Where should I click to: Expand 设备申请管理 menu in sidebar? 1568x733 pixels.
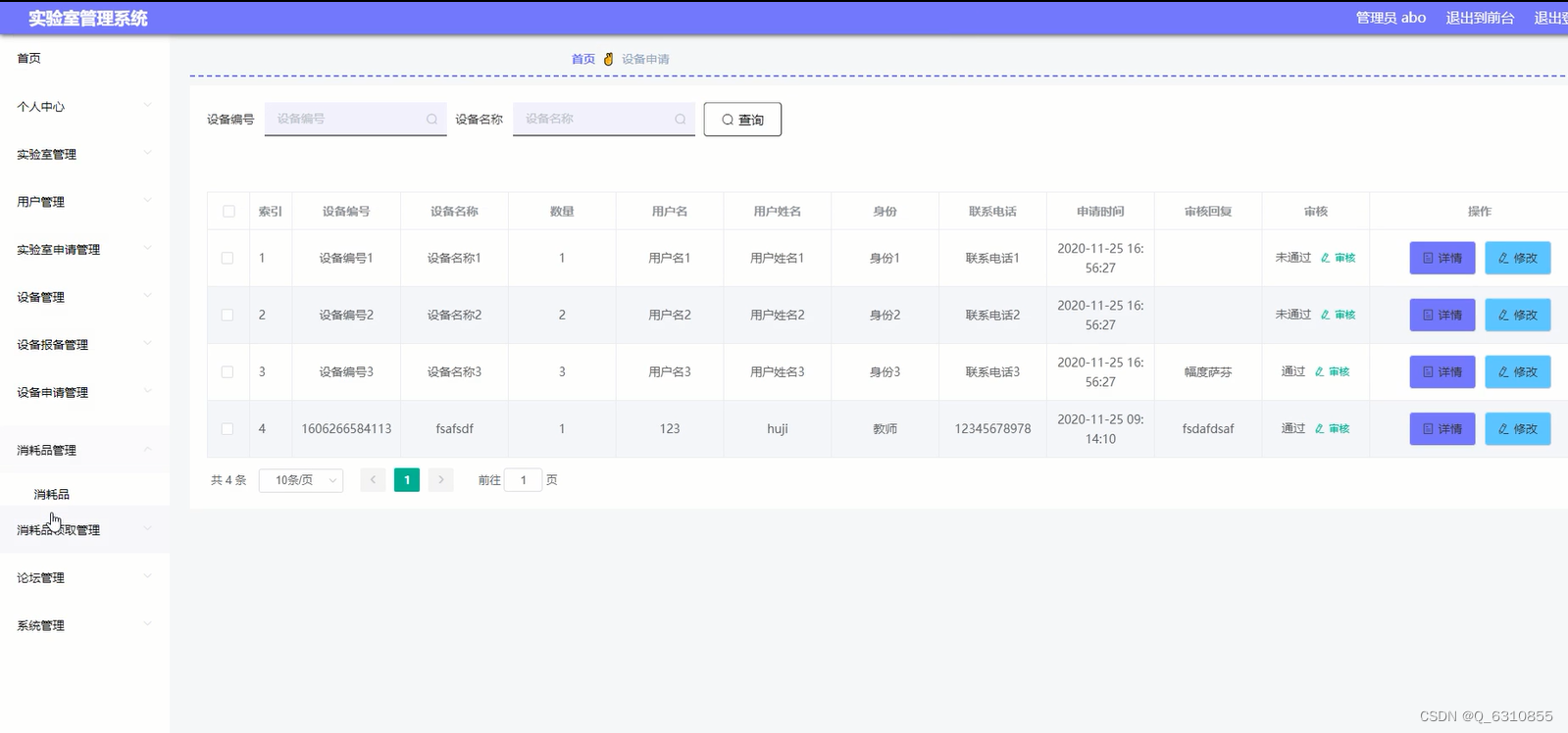84,392
